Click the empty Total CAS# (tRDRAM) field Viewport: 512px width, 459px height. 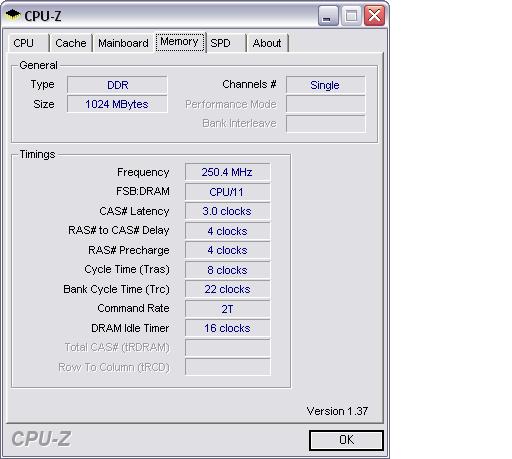tap(227, 348)
